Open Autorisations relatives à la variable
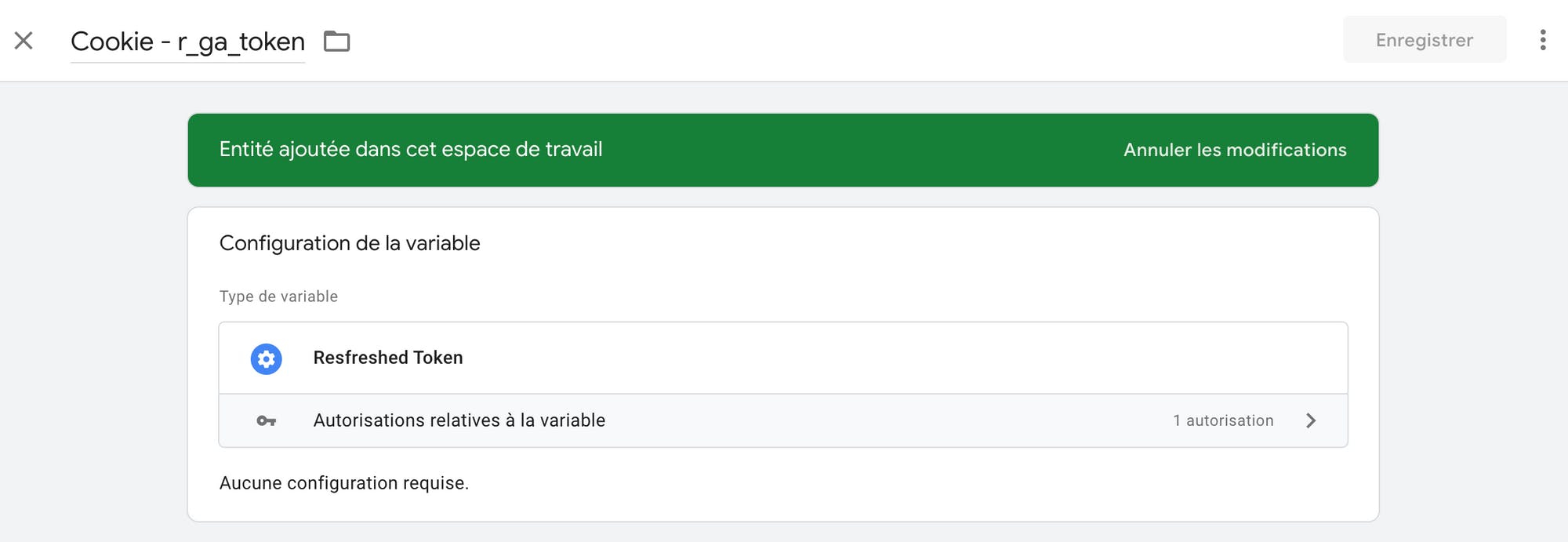This screenshot has height=542, width=1568. 783,420
